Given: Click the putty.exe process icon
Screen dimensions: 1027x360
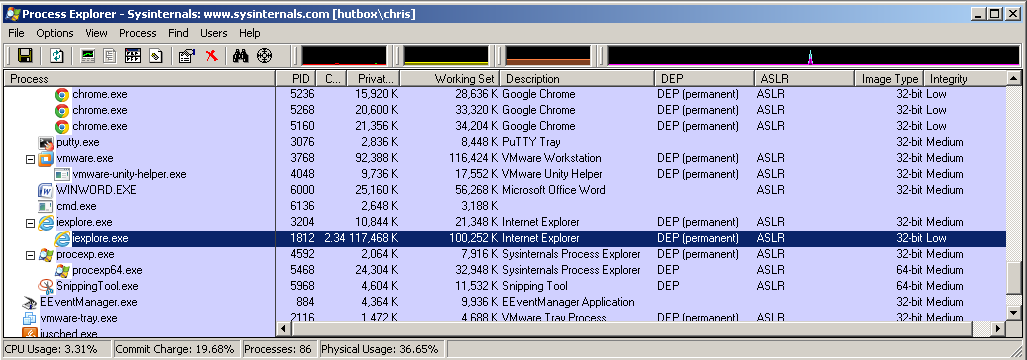Looking at the screenshot, I should click(46, 142).
